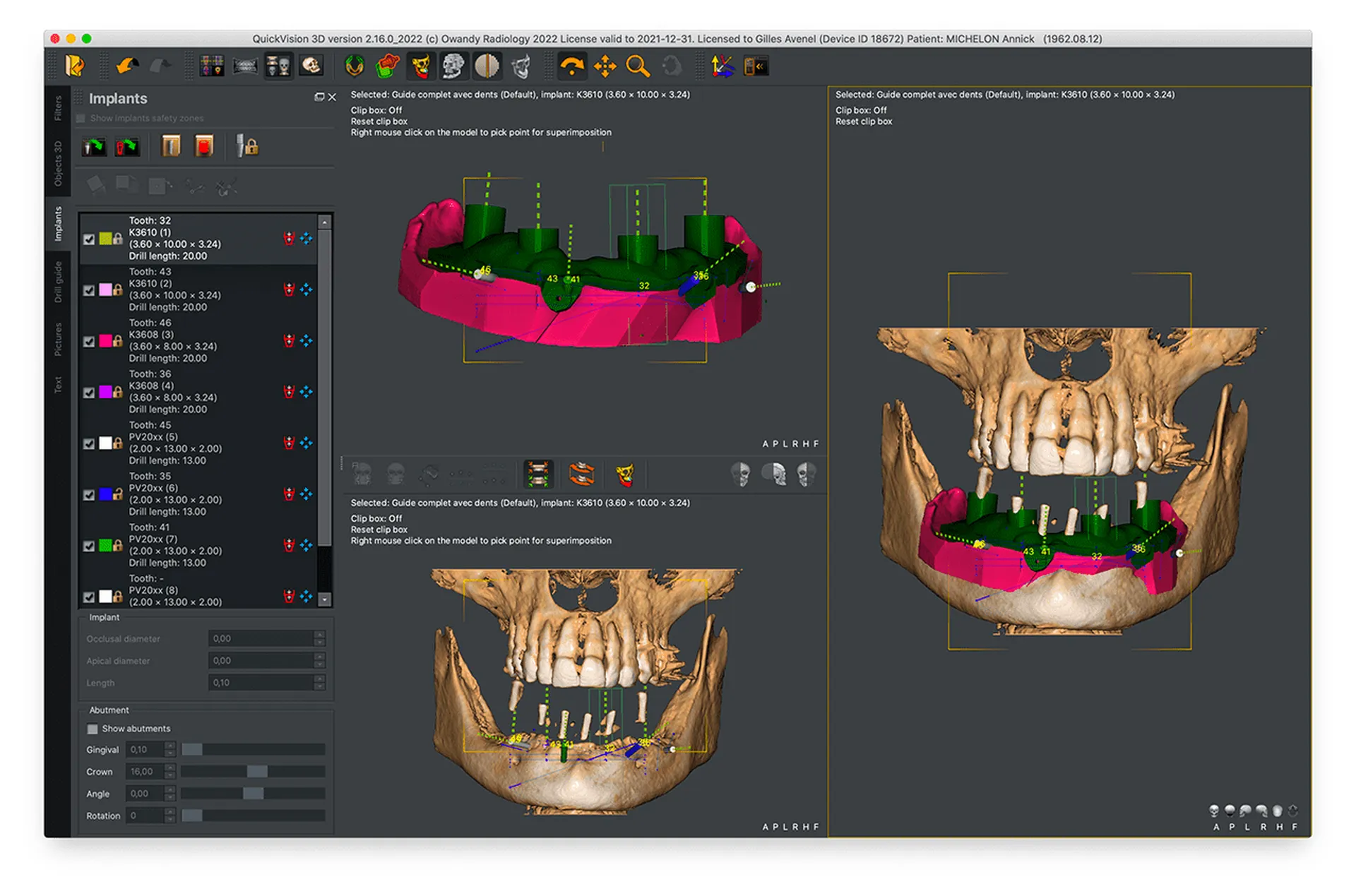The height and width of the screenshot is (896, 1356).
Task: Select the Pan move tool in the top toolbar
Action: pos(605,66)
